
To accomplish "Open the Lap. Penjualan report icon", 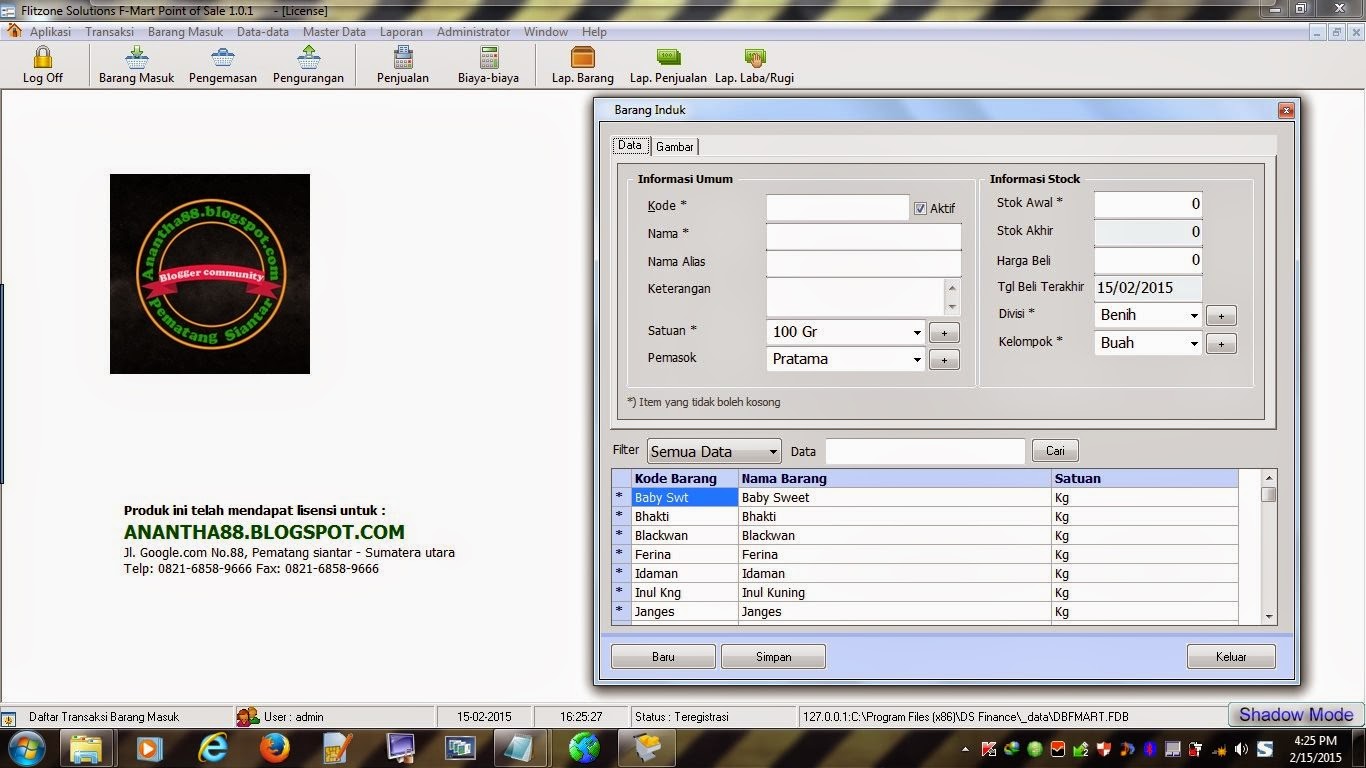I will tap(668, 65).
